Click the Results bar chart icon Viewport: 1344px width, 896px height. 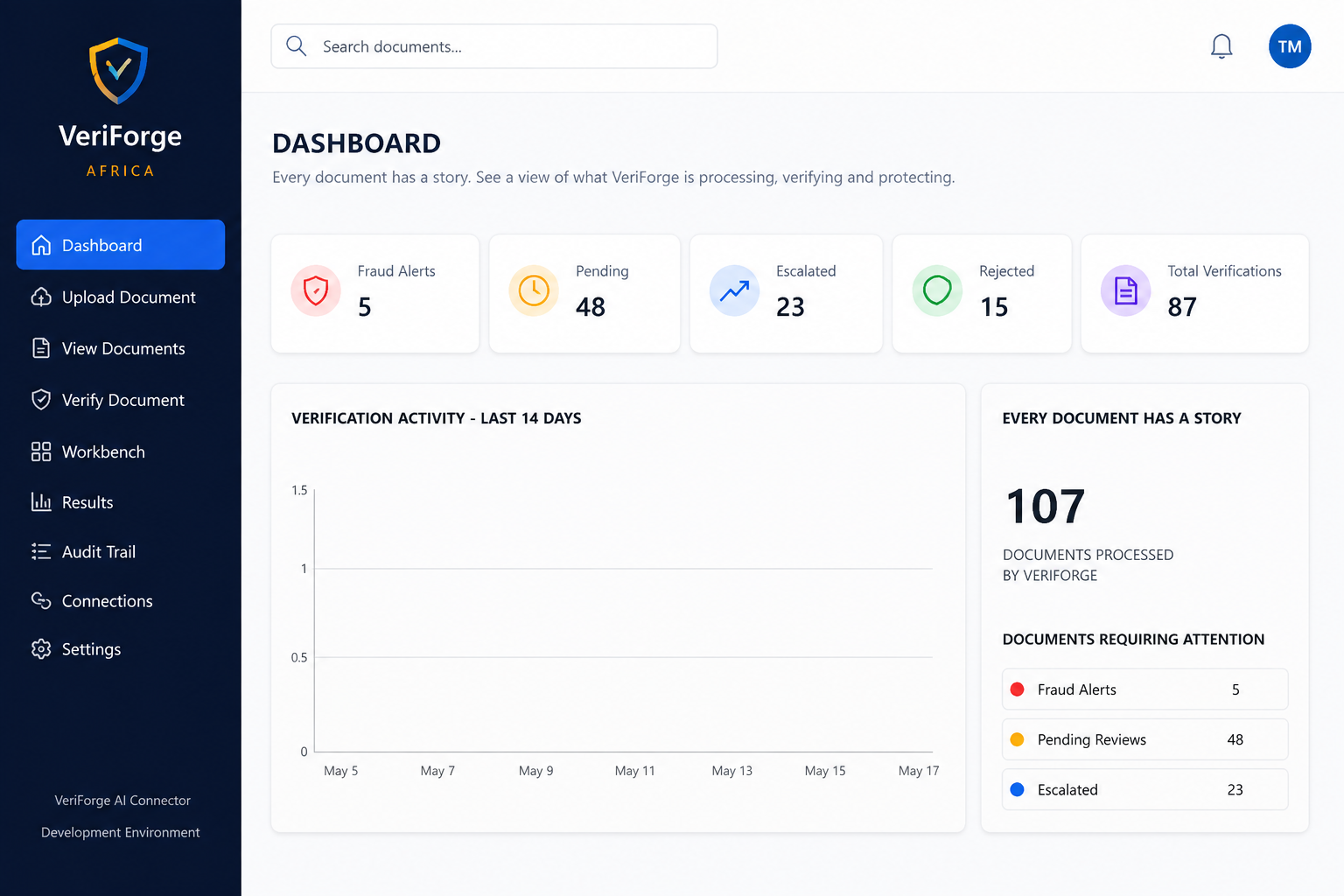pyautogui.click(x=41, y=502)
